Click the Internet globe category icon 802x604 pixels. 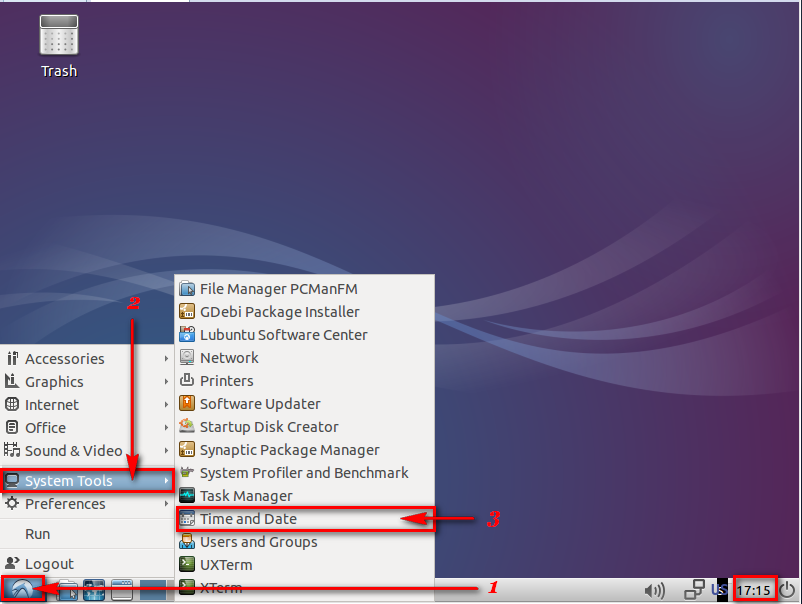tap(12, 404)
